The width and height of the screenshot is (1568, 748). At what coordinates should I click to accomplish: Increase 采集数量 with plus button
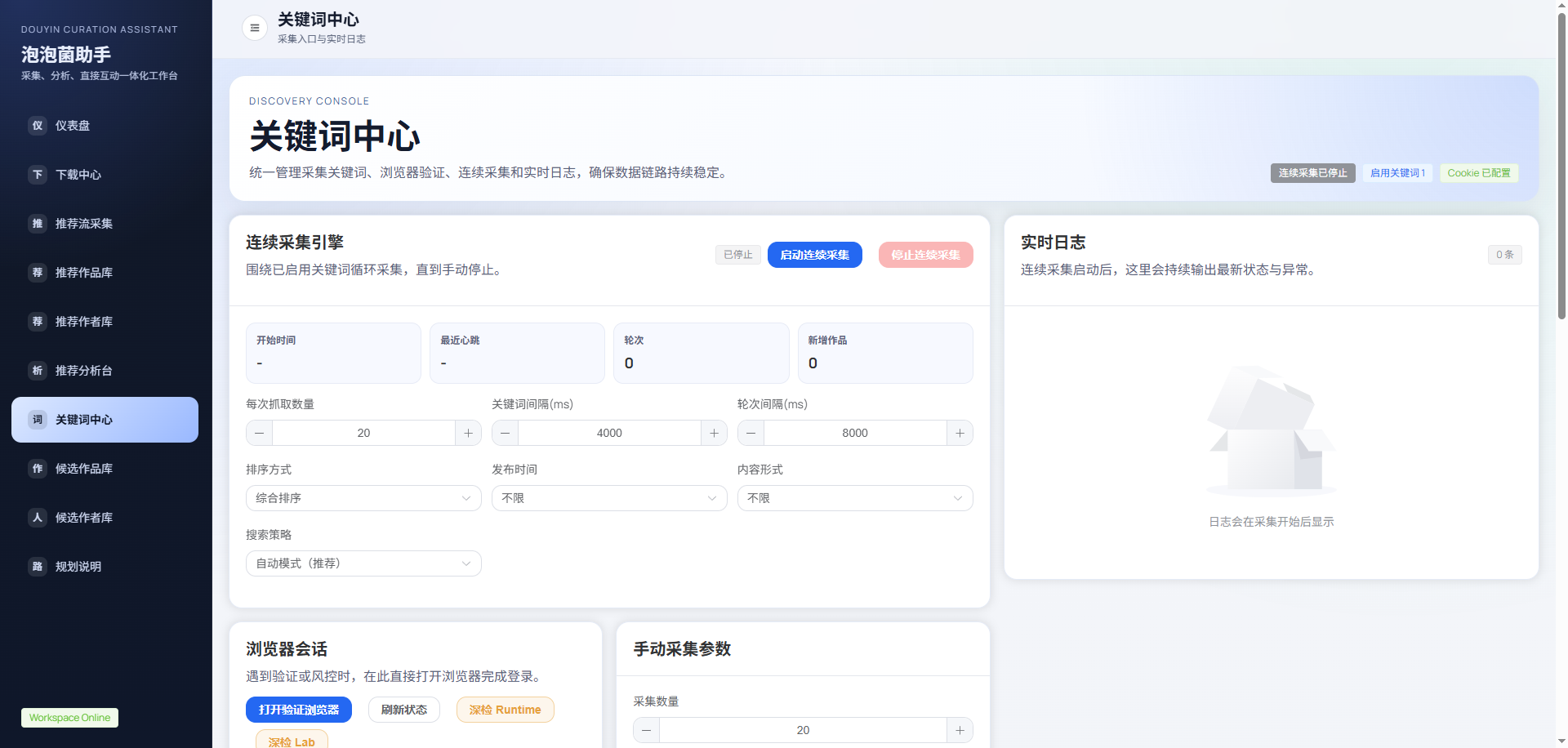[x=960, y=730]
